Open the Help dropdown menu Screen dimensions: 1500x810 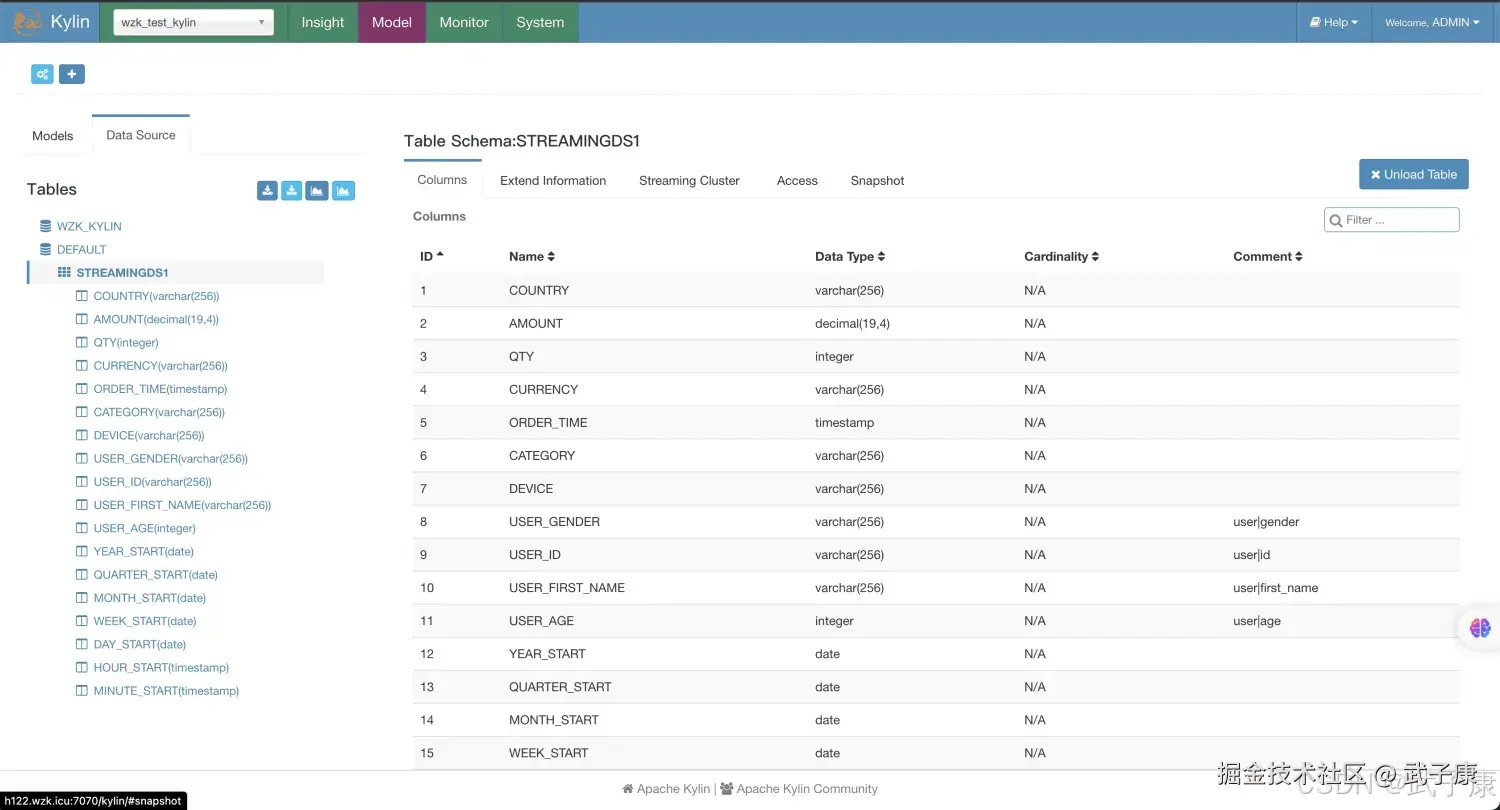[1334, 22]
